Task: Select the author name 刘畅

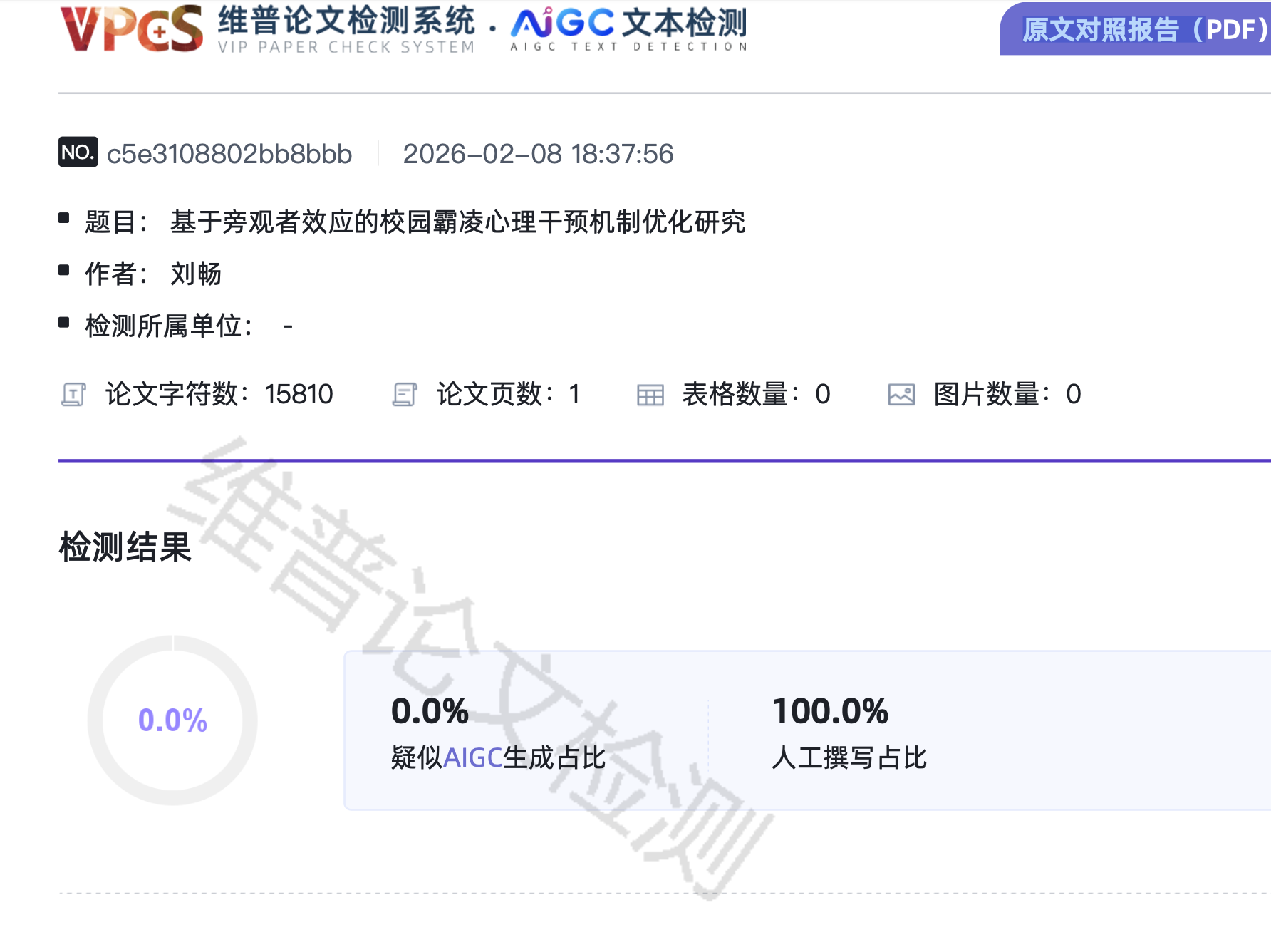Action: click(195, 274)
